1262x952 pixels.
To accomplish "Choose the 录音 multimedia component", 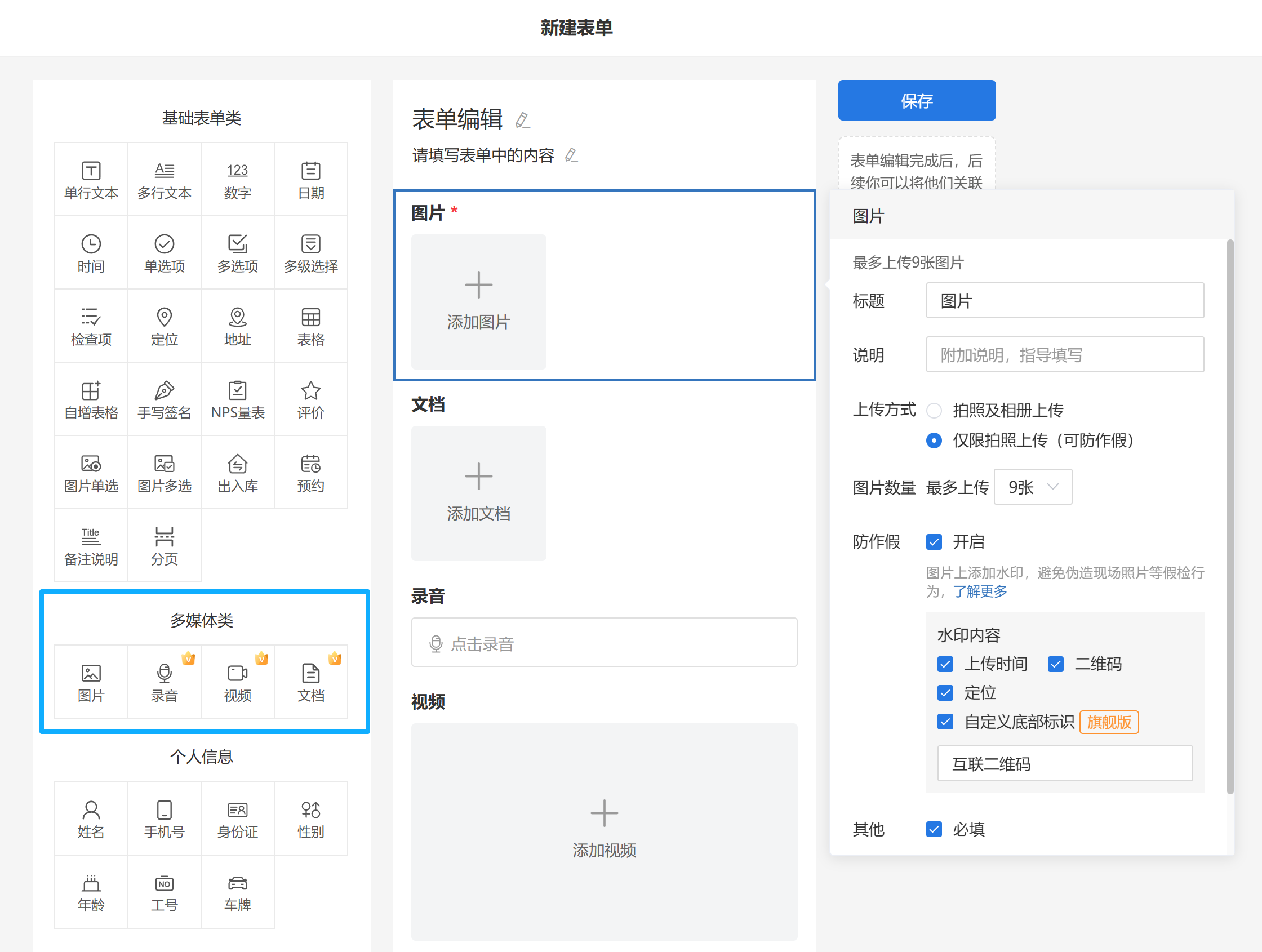I will click(x=165, y=682).
